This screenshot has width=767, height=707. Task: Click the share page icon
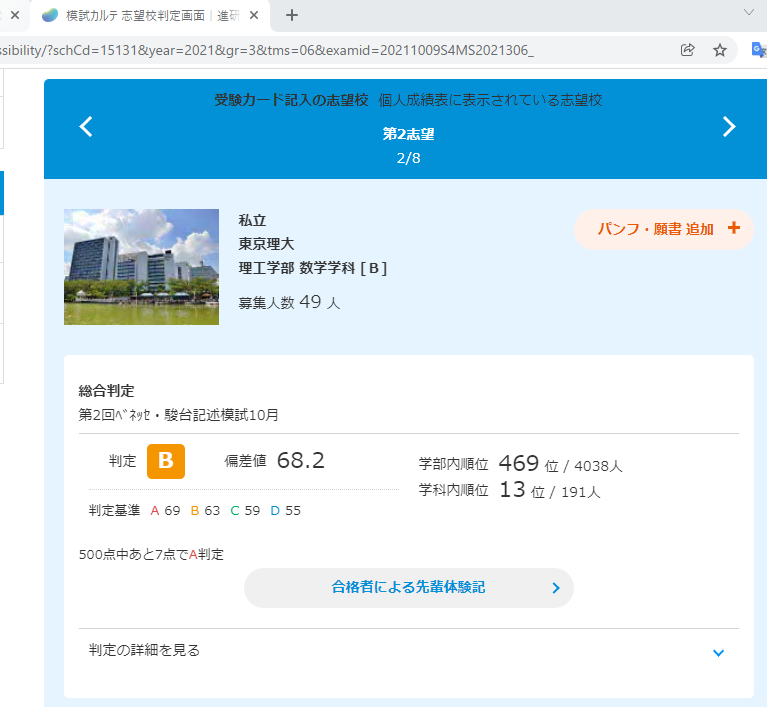pos(687,50)
